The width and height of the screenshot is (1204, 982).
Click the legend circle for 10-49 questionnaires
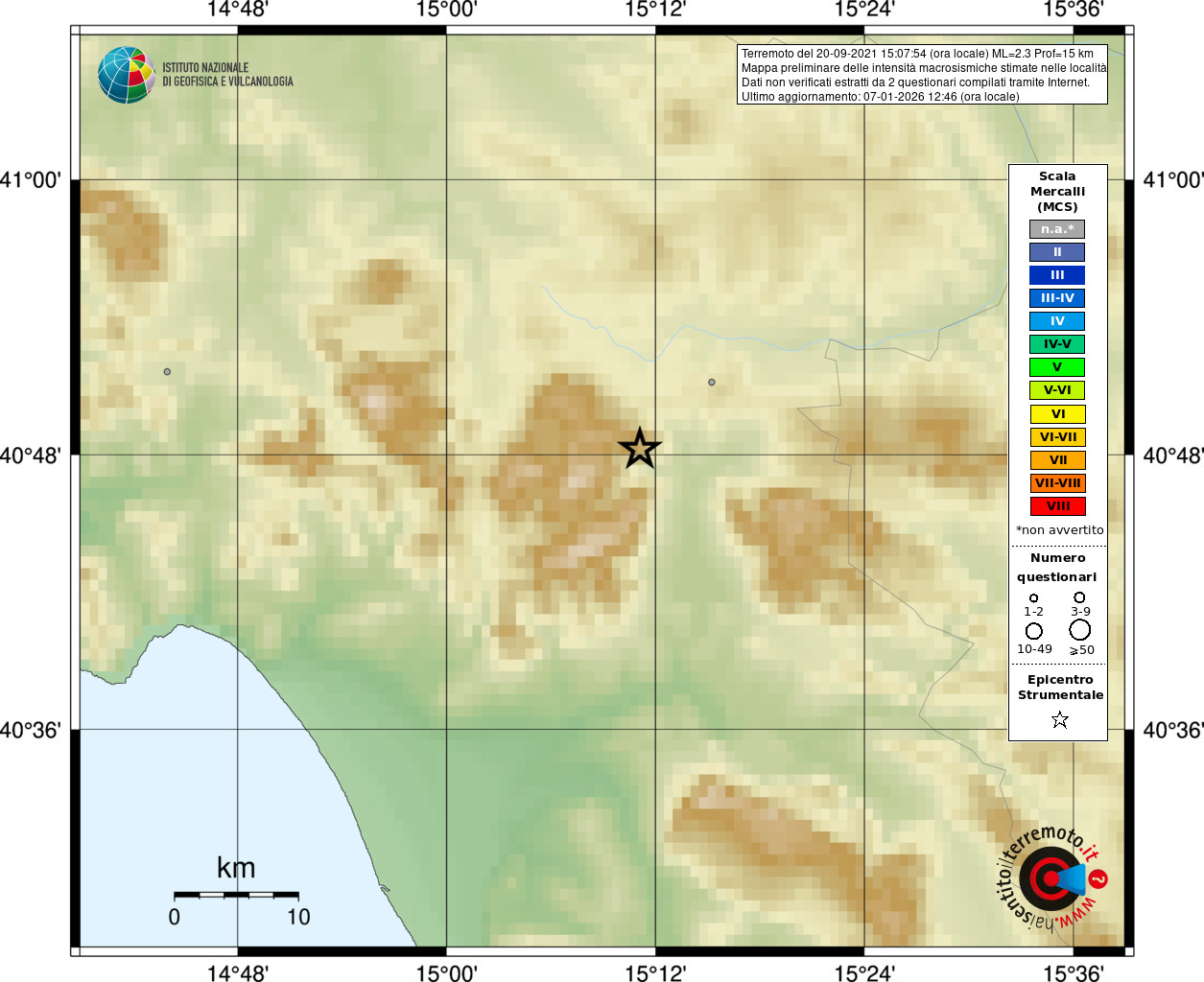[1034, 631]
